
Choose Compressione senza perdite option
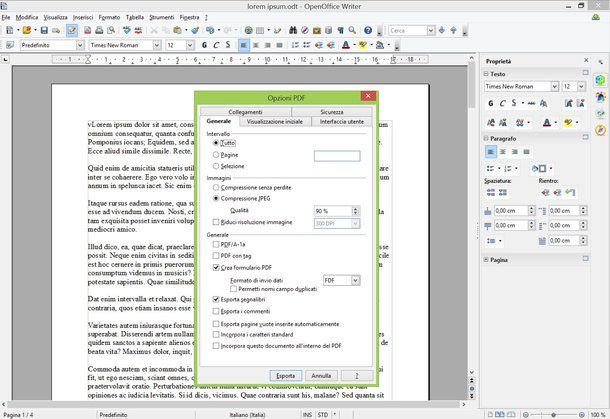[x=216, y=188]
